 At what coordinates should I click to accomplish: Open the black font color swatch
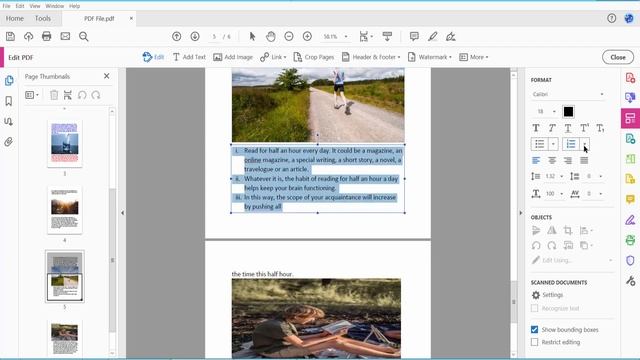pyautogui.click(x=568, y=111)
